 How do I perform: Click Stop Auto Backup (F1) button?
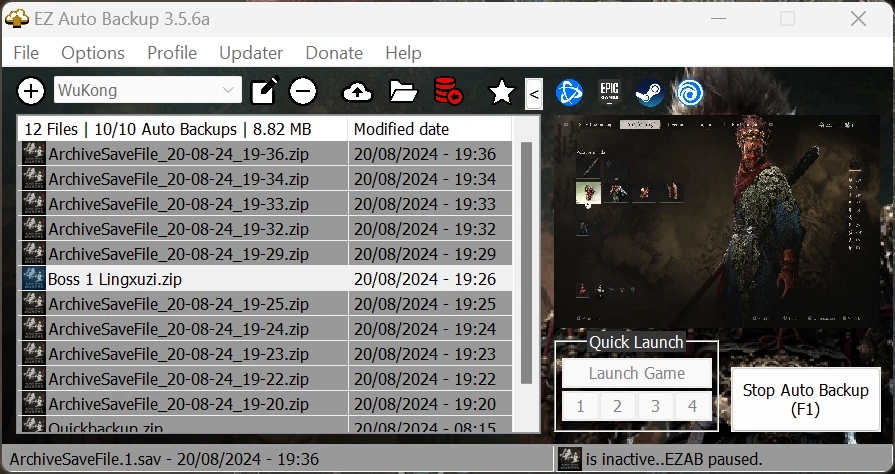pos(805,399)
